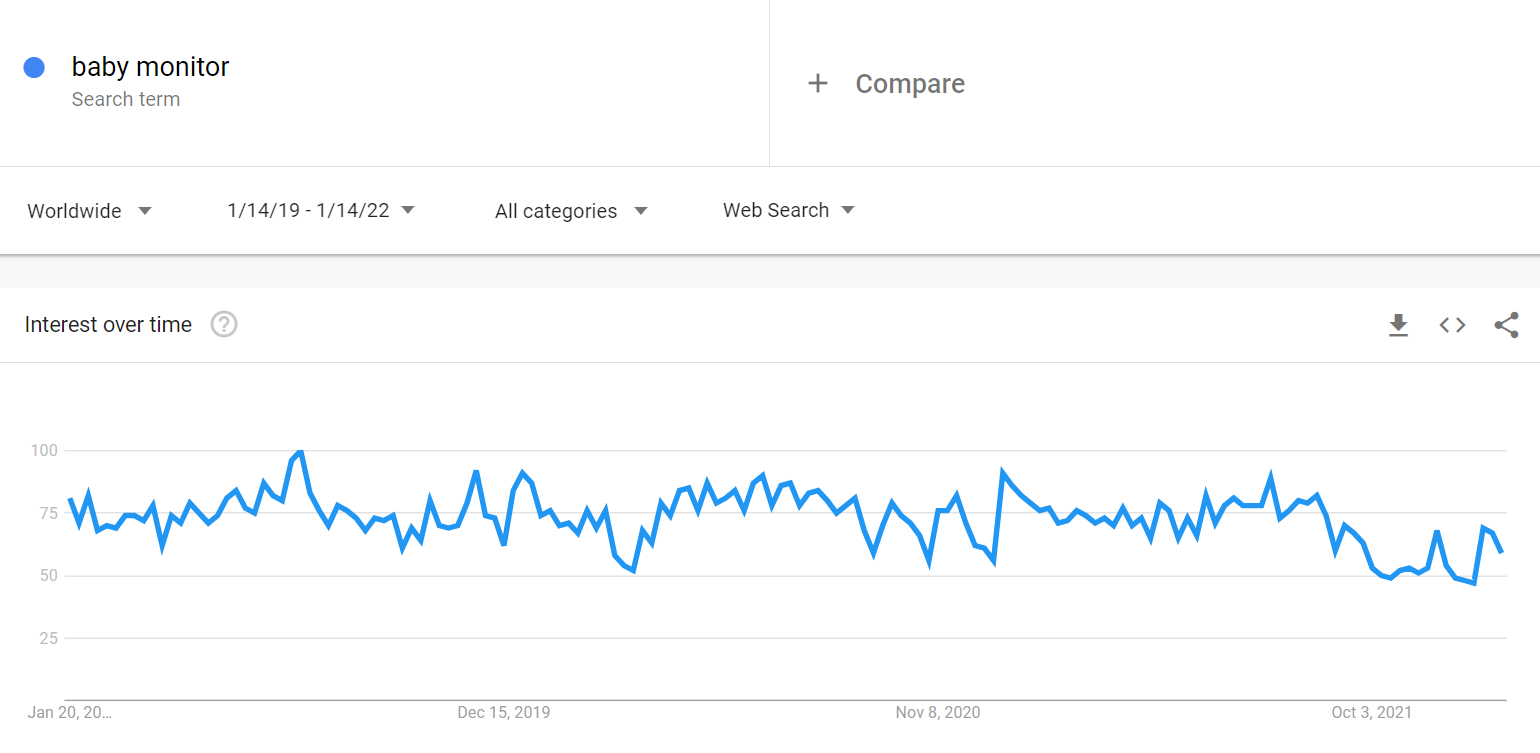Viewport: 1540px width, 753px height.
Task: Click the plus icon beside Compare
Action: tap(818, 84)
